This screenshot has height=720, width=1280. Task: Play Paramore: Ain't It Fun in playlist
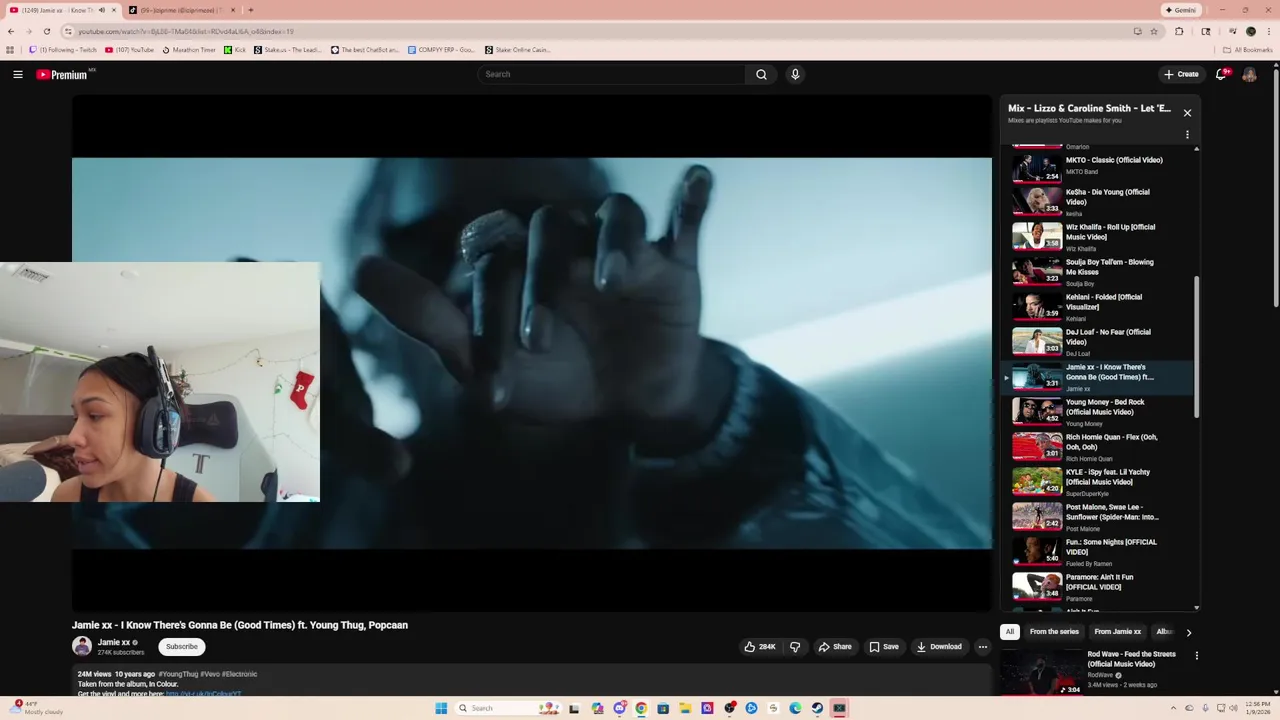pyautogui.click(x=1098, y=587)
